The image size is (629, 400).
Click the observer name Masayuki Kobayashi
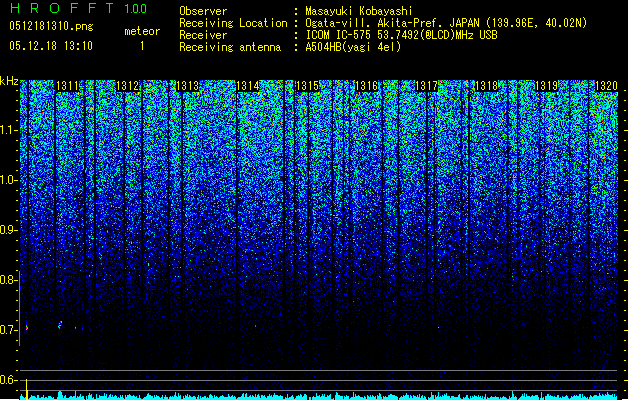pos(358,11)
